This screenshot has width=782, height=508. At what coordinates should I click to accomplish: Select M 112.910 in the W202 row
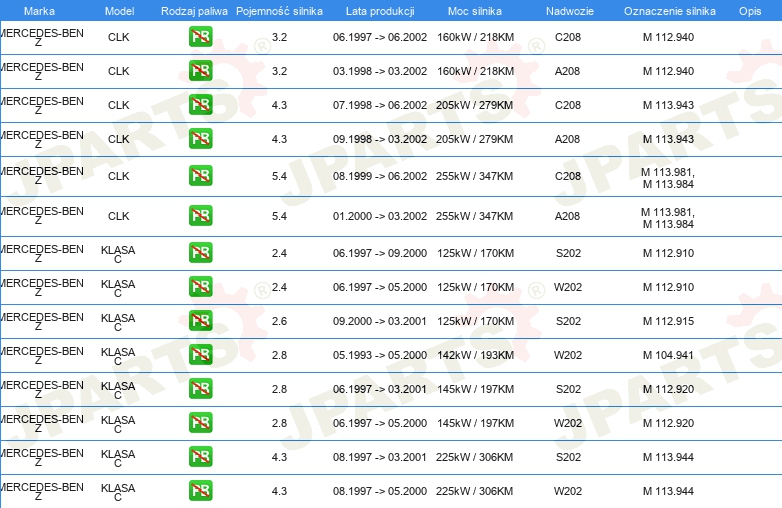point(668,287)
